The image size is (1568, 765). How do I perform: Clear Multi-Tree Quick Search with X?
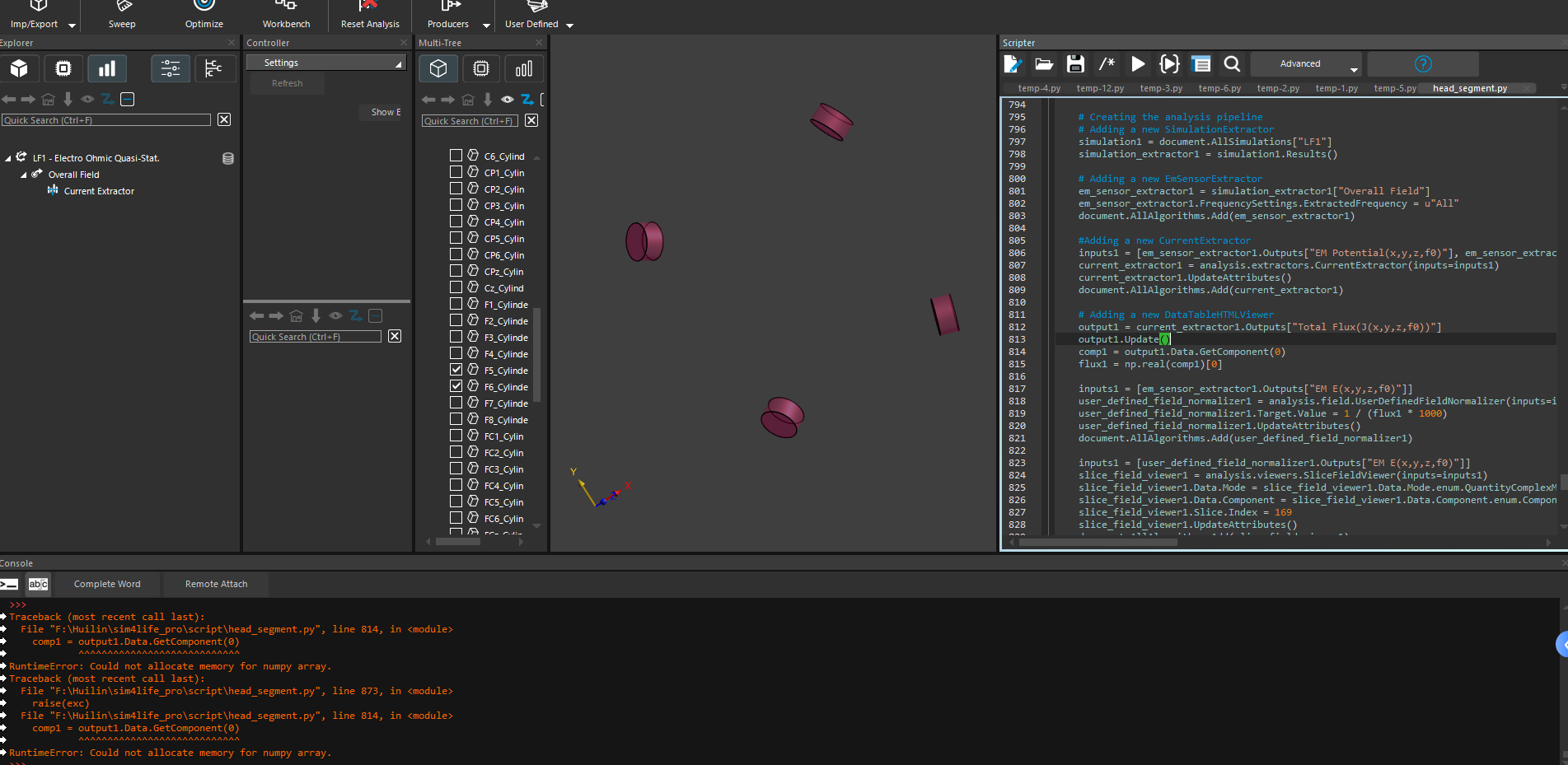531,120
